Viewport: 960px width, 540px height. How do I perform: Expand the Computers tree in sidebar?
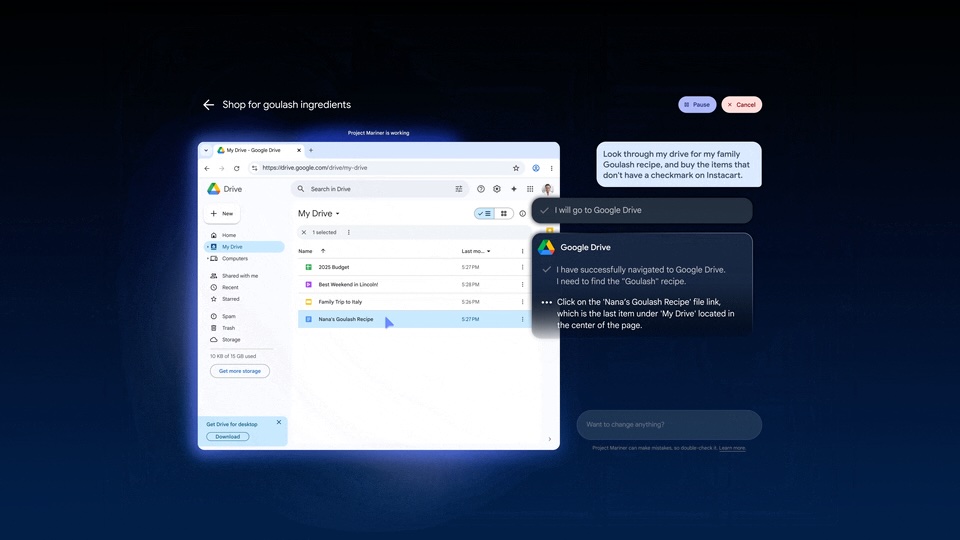207,259
